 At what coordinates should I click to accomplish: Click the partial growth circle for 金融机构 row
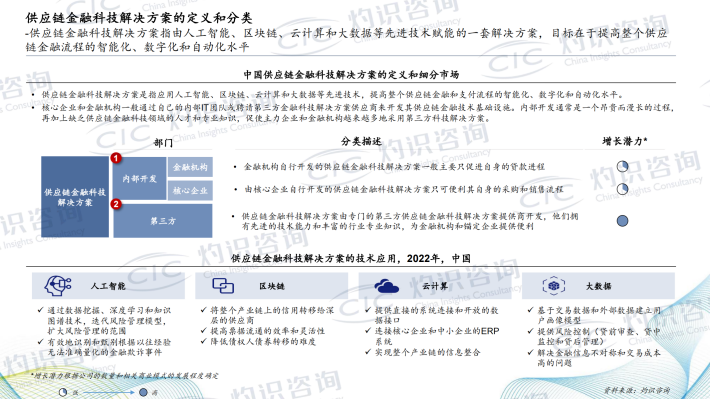[623, 166]
